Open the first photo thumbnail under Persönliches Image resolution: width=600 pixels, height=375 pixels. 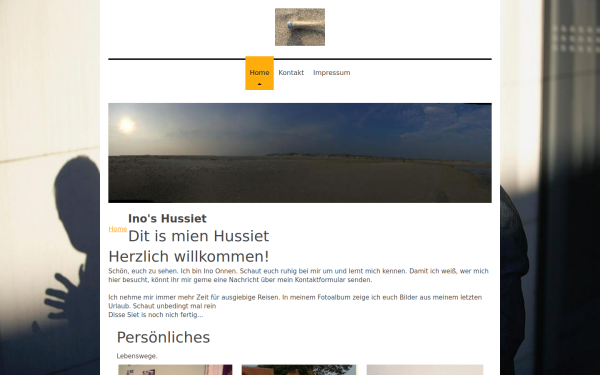(175, 370)
